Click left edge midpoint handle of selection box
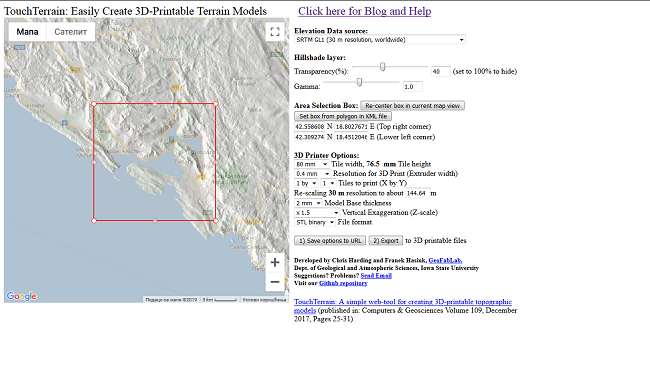Image resolution: width=650 pixels, height=365 pixels. pos(94,162)
